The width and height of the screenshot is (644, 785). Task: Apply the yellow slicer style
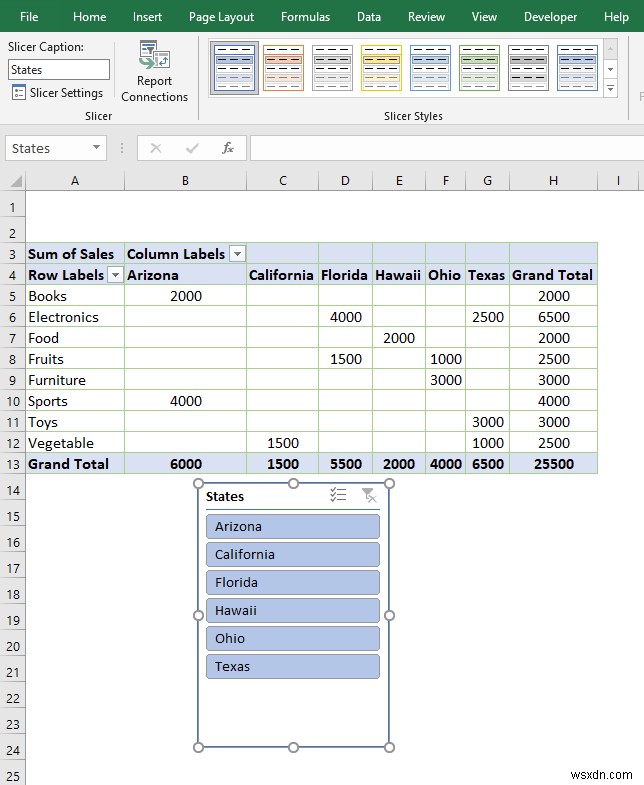click(382, 68)
